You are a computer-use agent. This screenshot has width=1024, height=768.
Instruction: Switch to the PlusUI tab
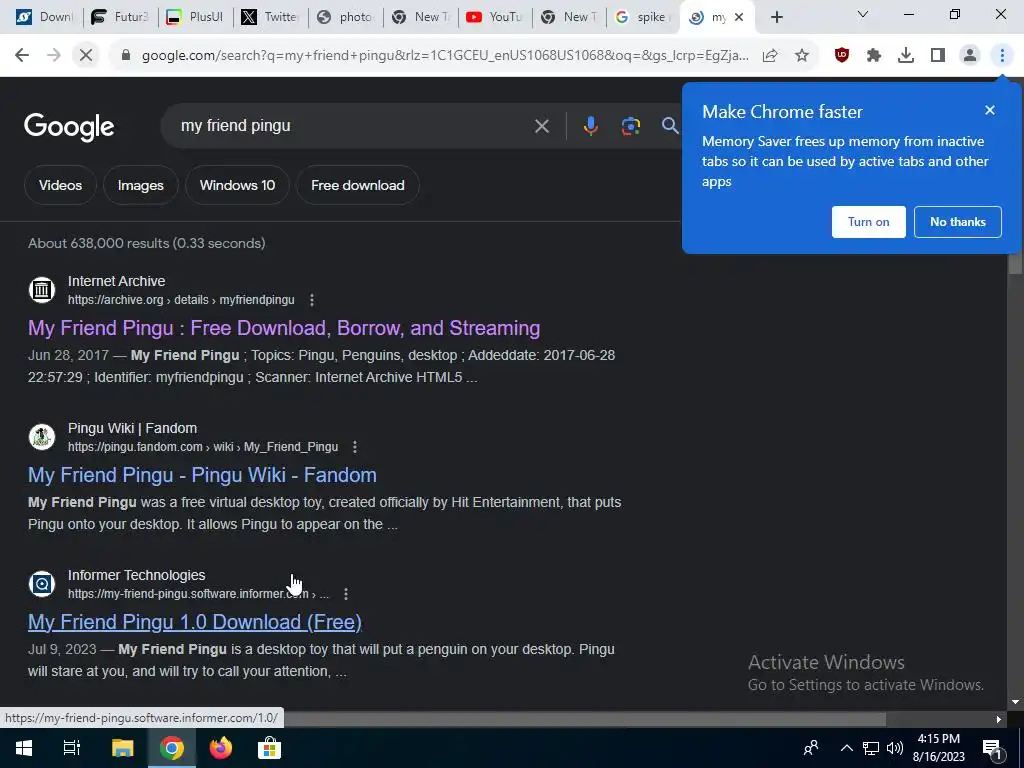(195, 17)
